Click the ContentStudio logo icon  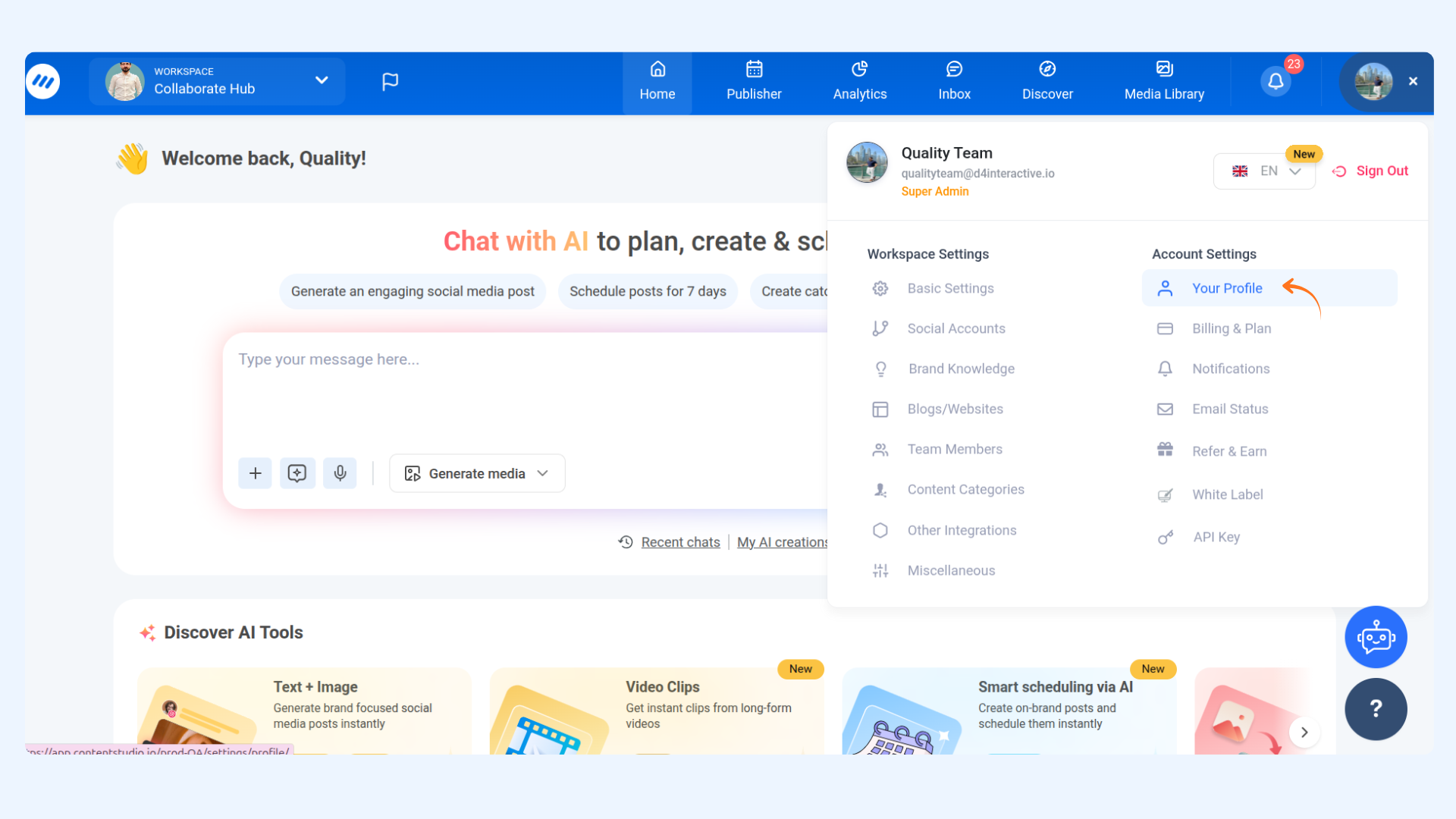coord(43,81)
